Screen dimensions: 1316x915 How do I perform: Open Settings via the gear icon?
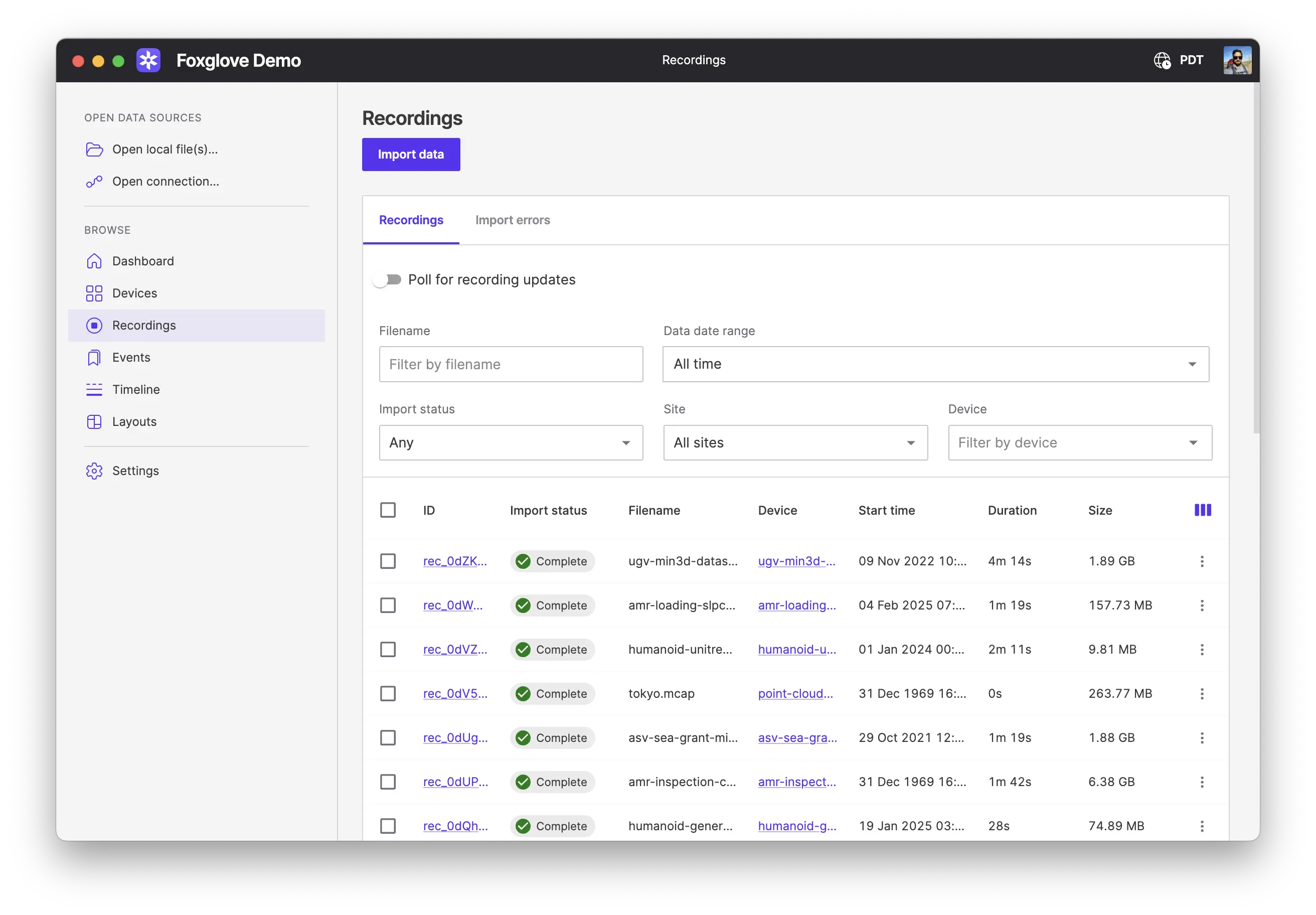(x=94, y=471)
